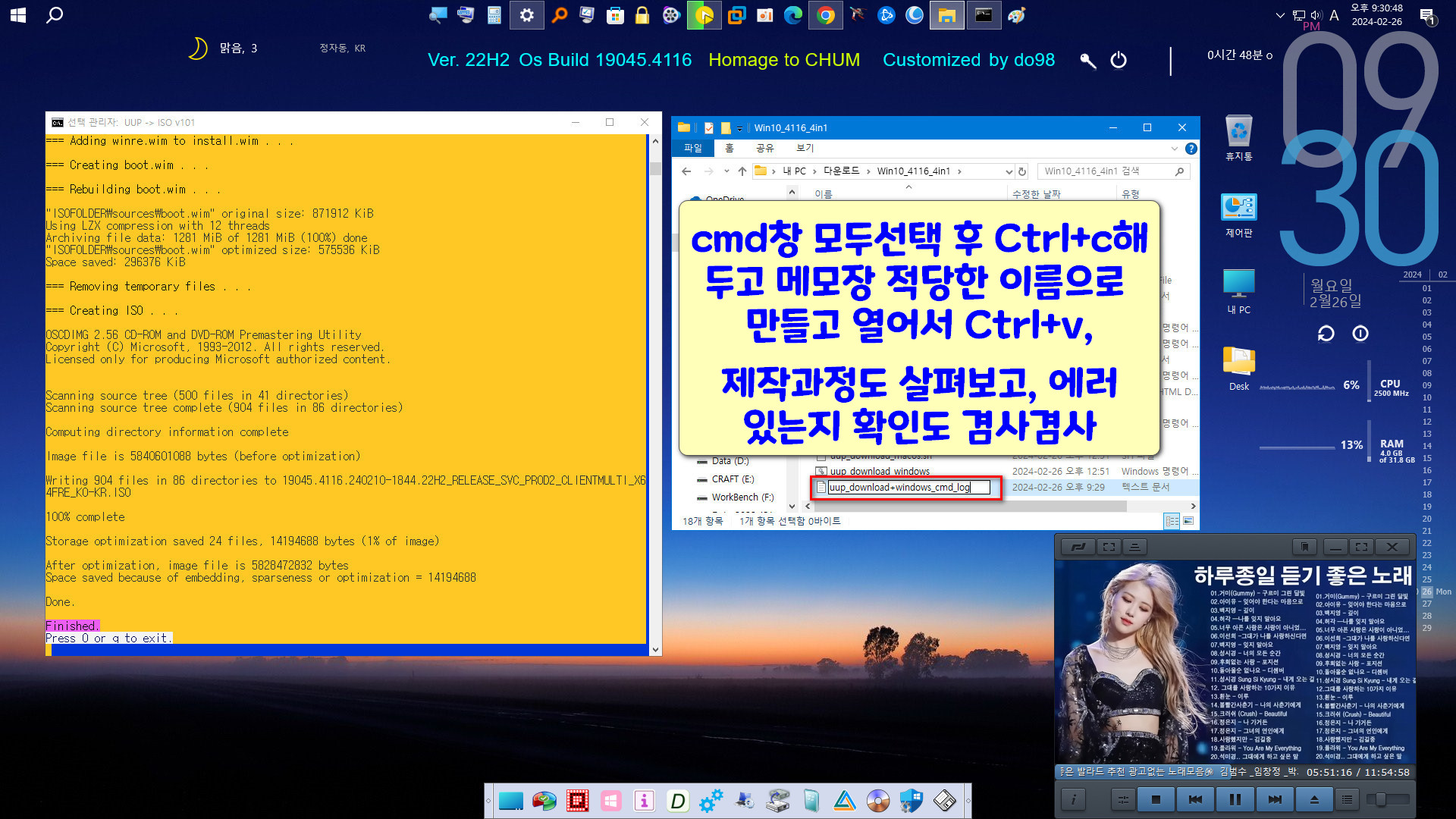Open the Microsoft Store icon in taskbar
The height and width of the screenshot is (819, 1456).
click(615, 15)
